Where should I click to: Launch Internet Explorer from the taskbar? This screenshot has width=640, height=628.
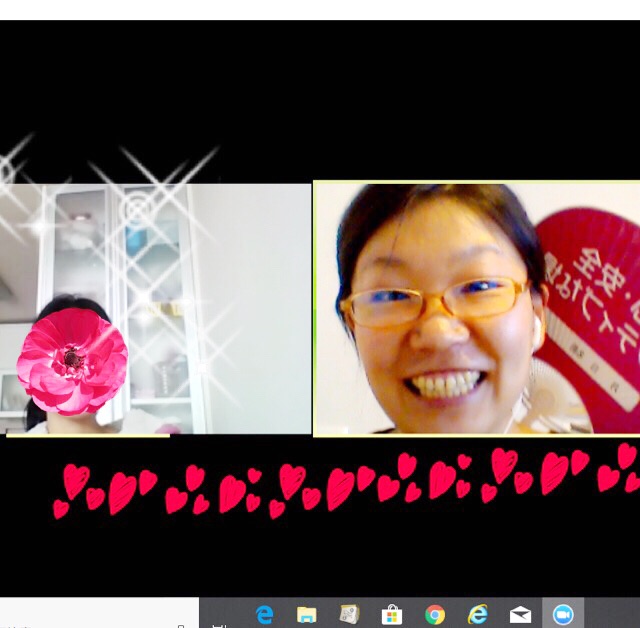pos(477,614)
